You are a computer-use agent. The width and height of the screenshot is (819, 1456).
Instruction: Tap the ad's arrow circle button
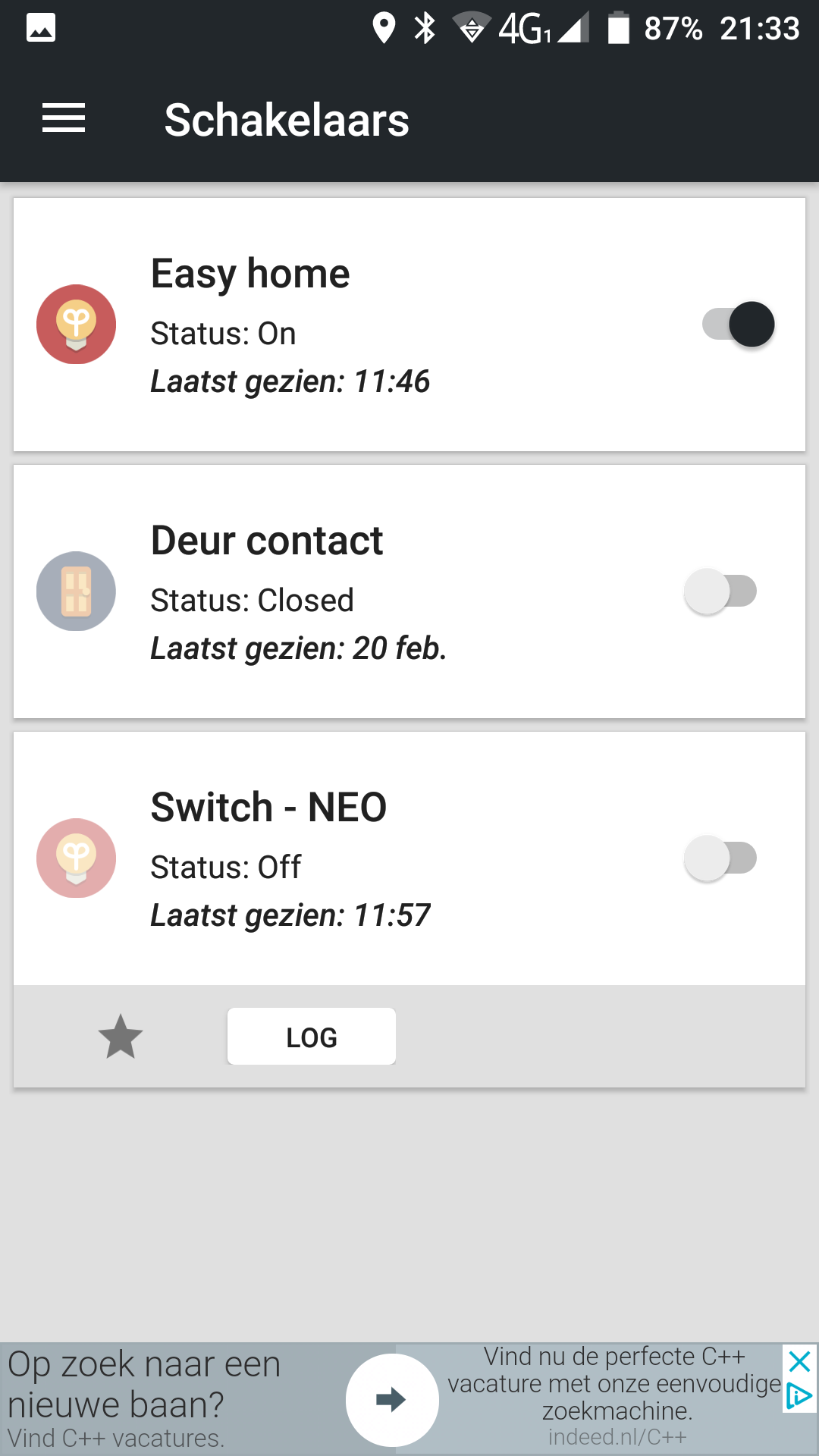click(x=392, y=1399)
